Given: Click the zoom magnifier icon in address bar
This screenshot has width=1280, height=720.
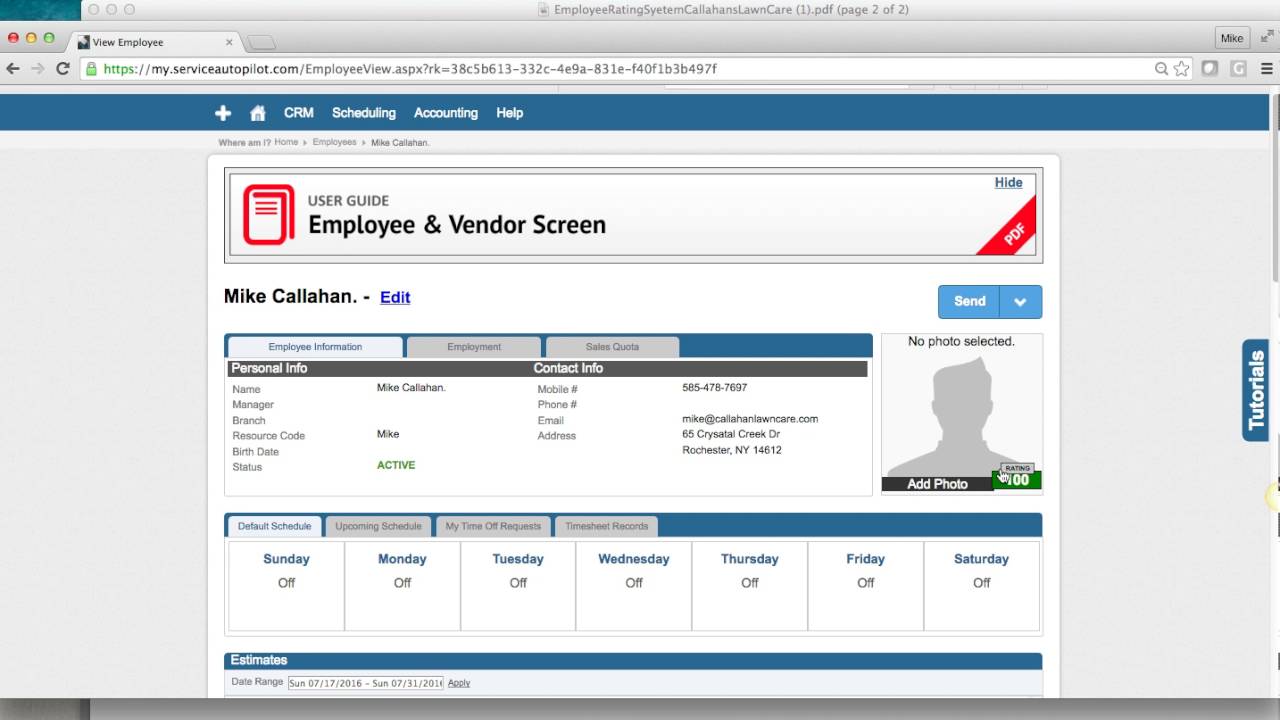Looking at the screenshot, I should click(1161, 69).
